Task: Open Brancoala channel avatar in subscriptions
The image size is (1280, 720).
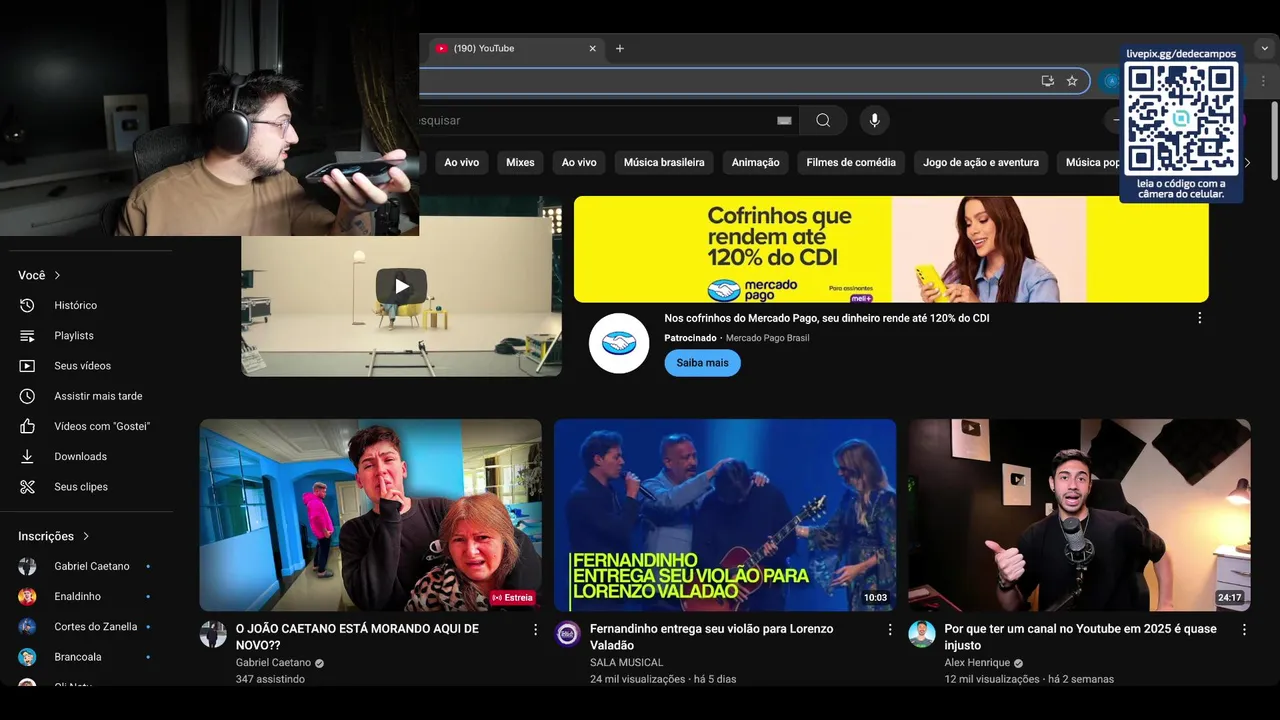Action: click(27, 657)
